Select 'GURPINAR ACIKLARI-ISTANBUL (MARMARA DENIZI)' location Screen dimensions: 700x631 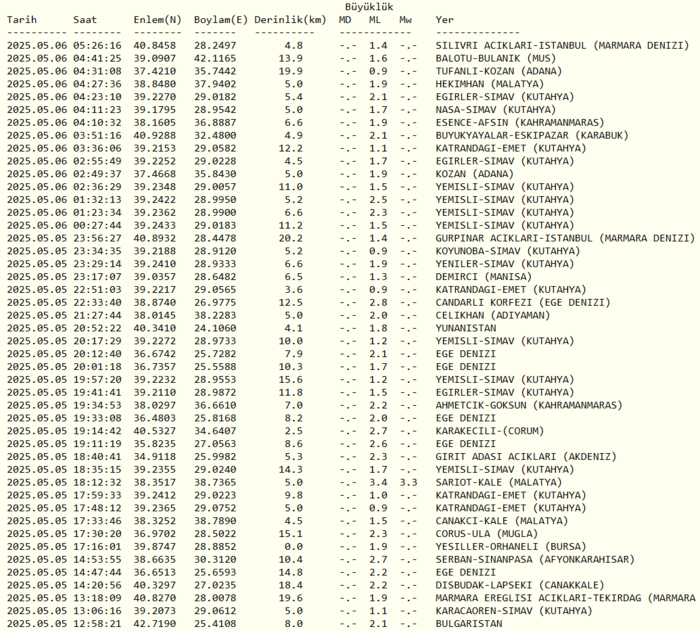pos(566,238)
